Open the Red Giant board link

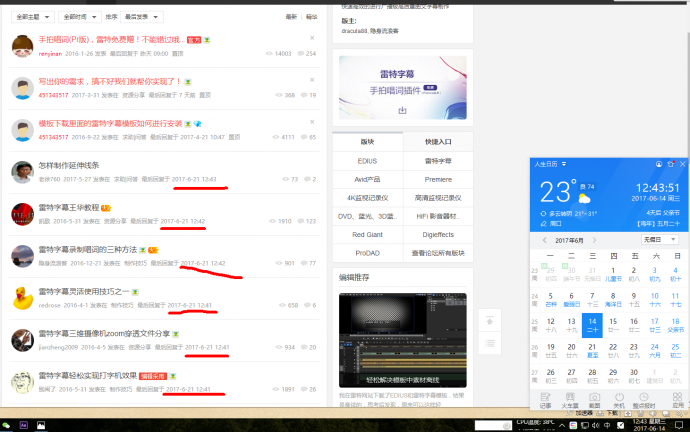pyautogui.click(x=367, y=234)
